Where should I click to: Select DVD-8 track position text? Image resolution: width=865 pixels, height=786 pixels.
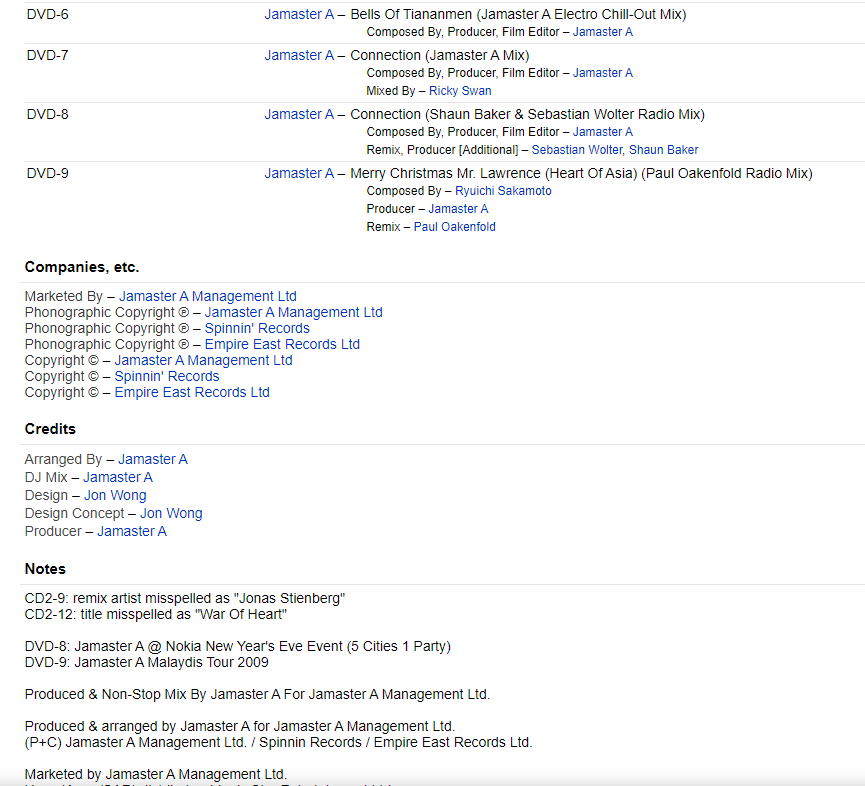(47, 114)
